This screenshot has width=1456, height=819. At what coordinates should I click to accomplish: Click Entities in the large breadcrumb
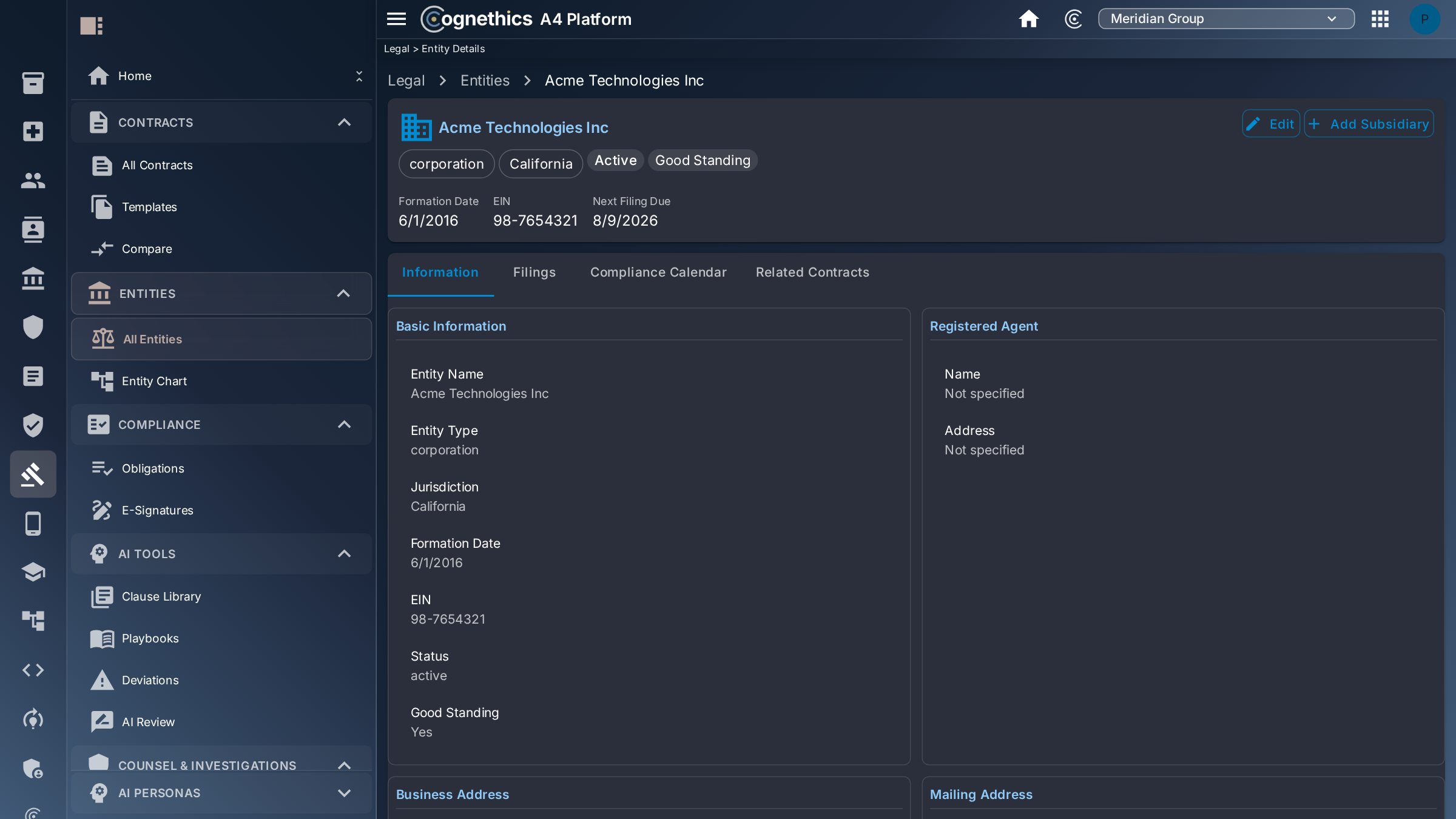coord(485,81)
